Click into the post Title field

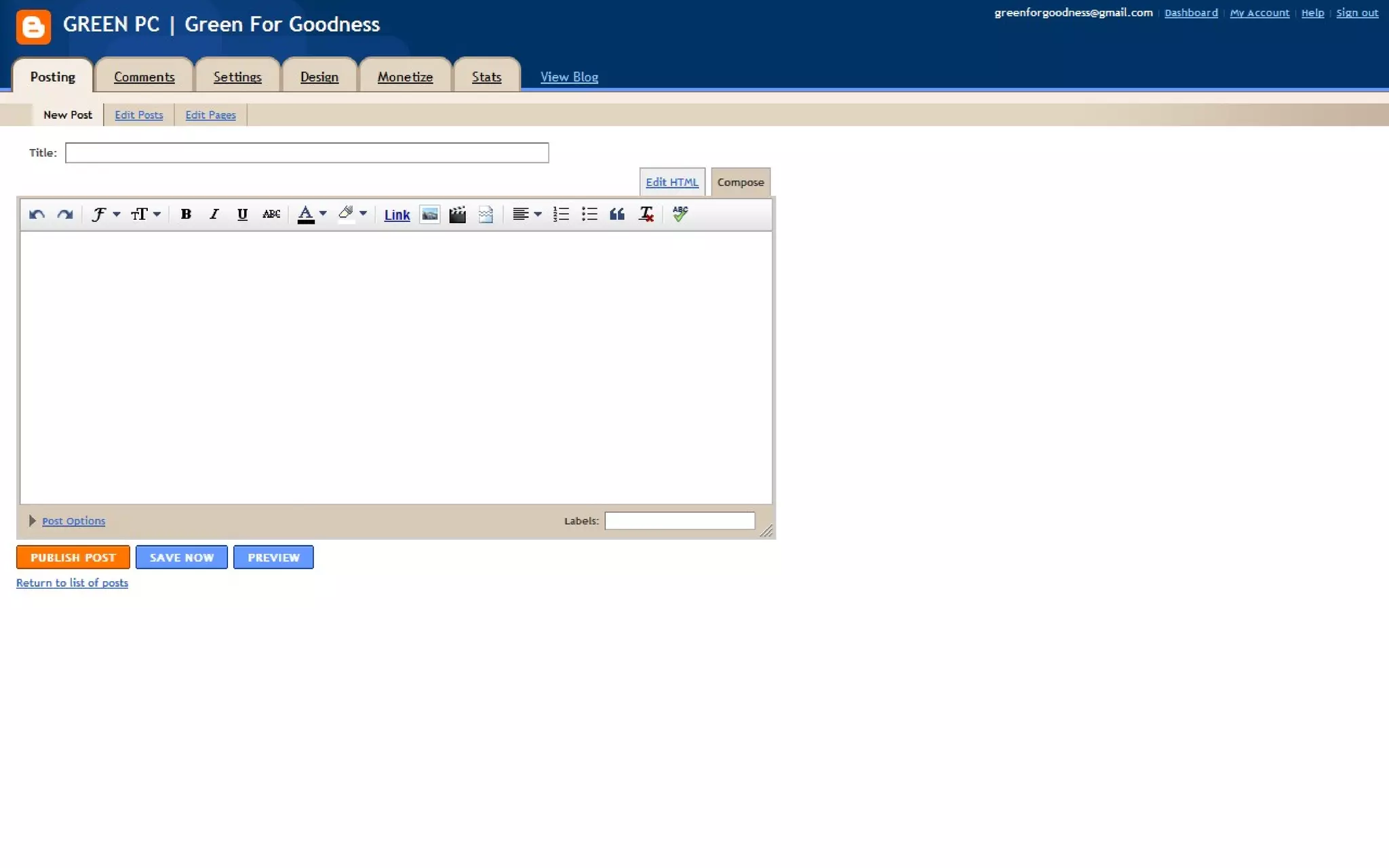click(x=307, y=153)
